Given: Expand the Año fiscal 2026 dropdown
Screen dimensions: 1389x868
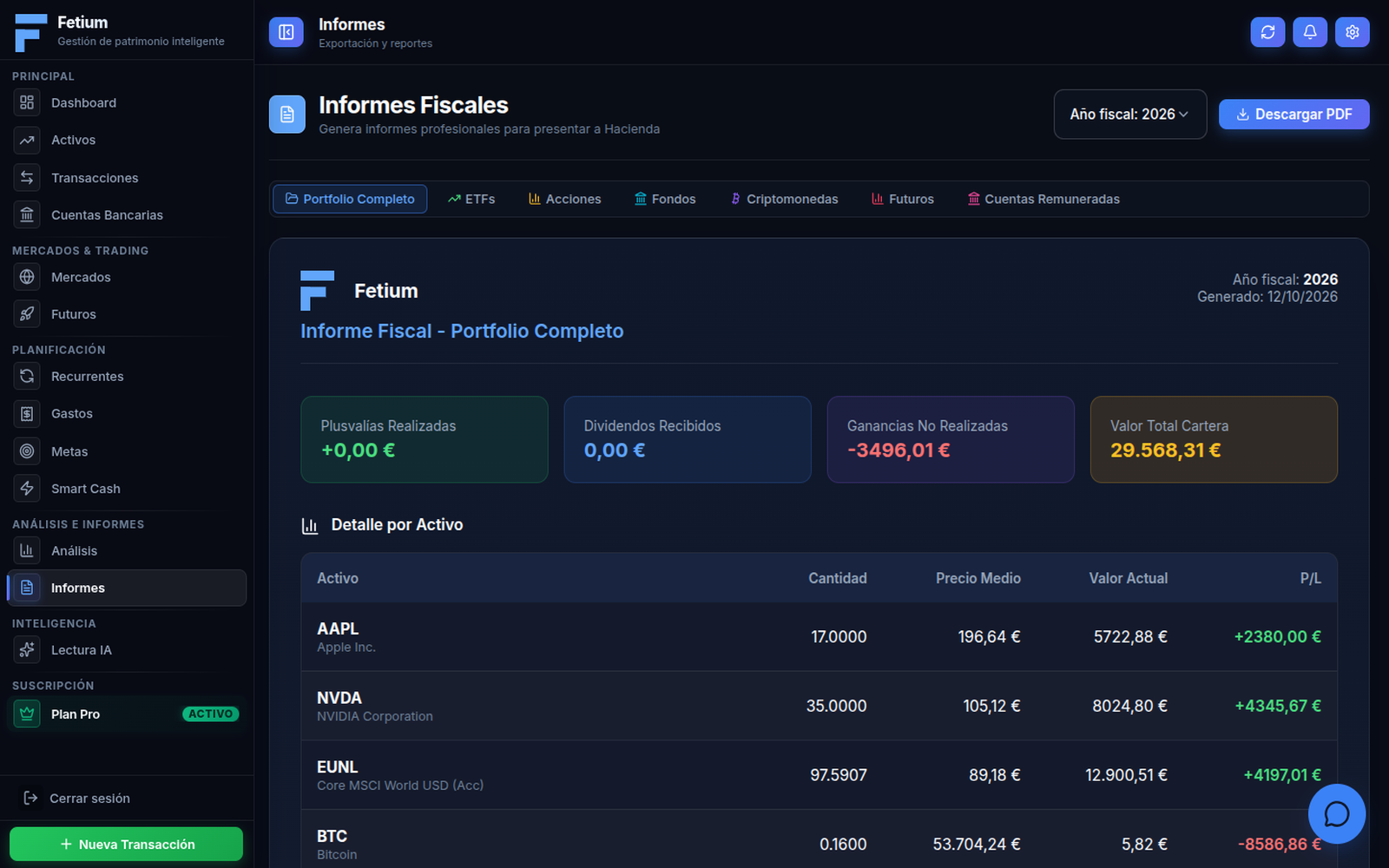Looking at the screenshot, I should 1130,115.
